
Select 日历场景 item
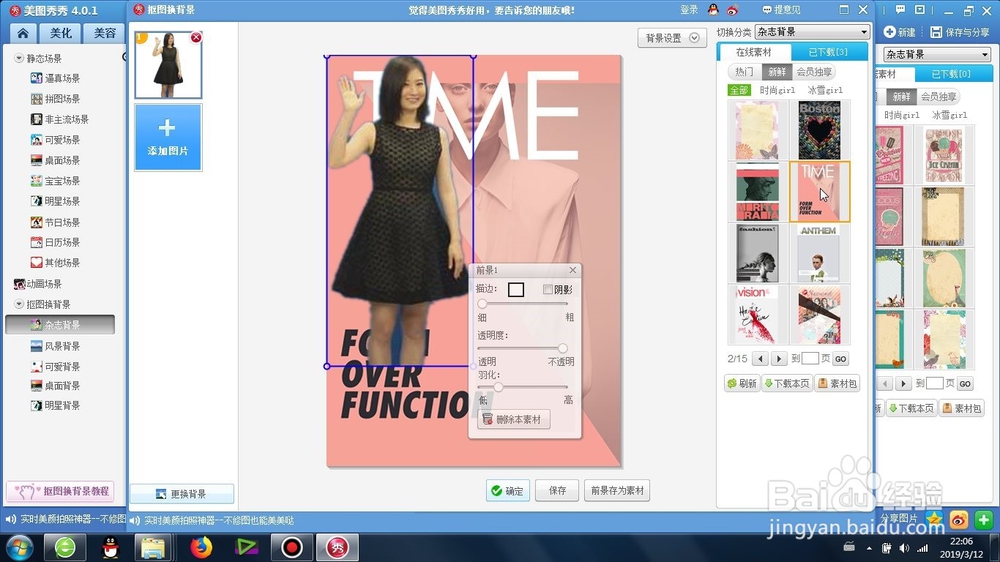pyautogui.click(x=55, y=242)
